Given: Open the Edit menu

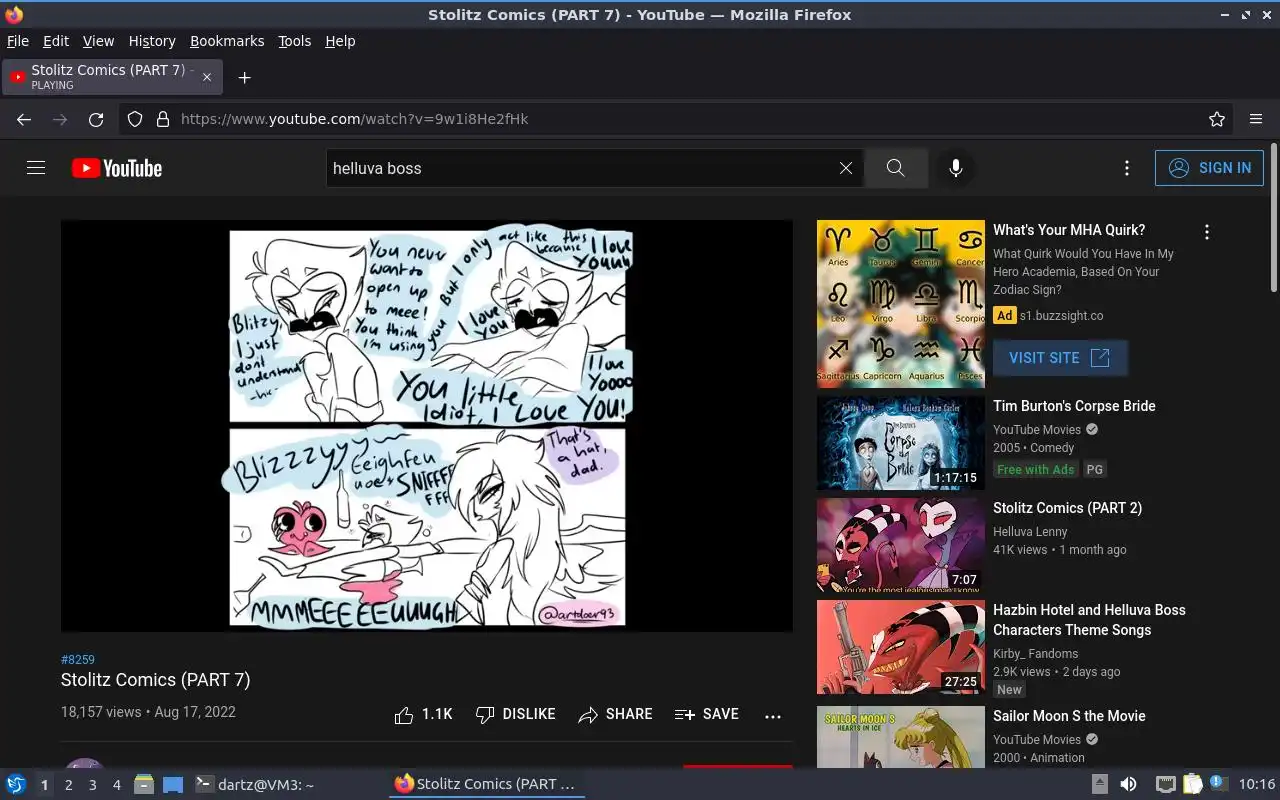Looking at the screenshot, I should pos(56,41).
